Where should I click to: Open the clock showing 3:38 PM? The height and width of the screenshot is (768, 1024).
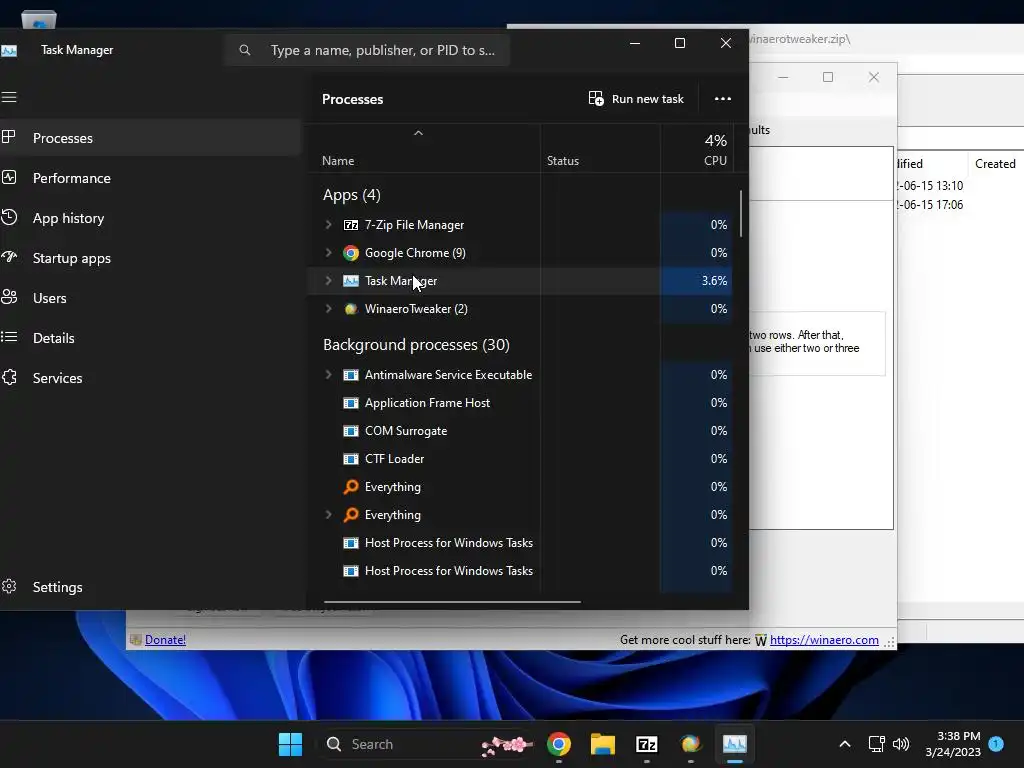point(953,744)
